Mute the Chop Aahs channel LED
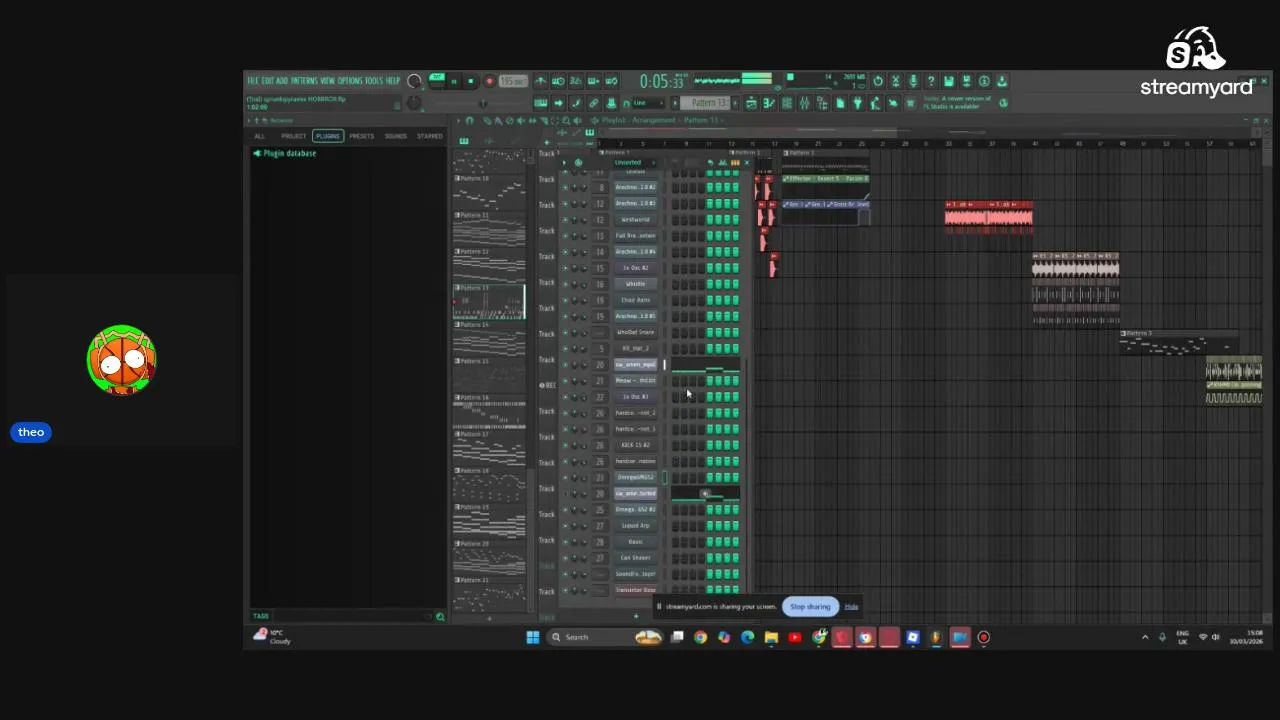 (565, 300)
